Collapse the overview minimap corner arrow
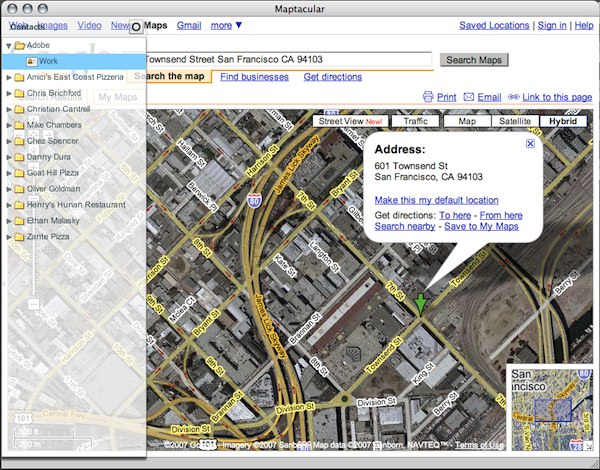The image size is (600, 470). click(589, 445)
